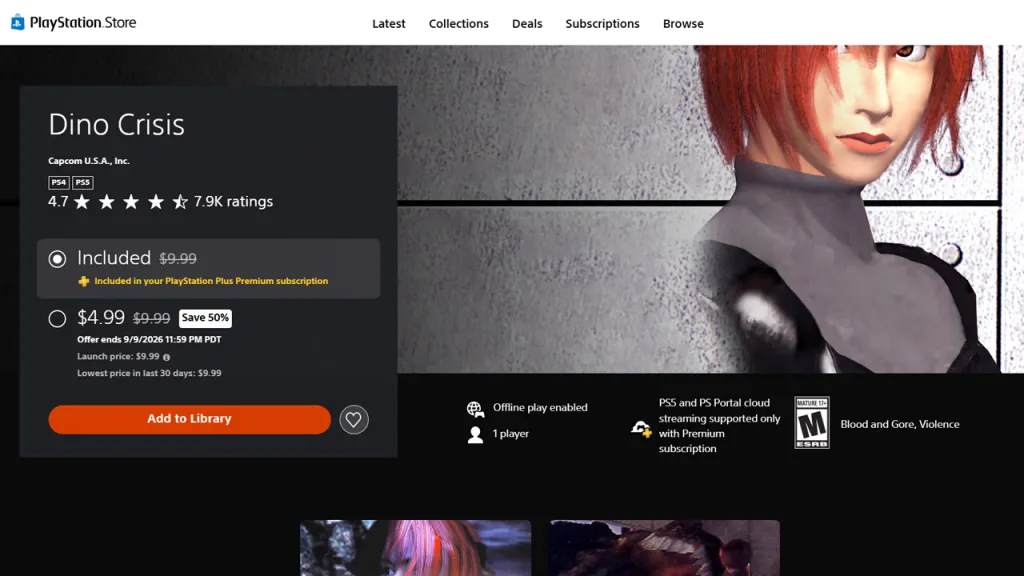Click 'Included in your PlayStation Plus Premium subscription'

coord(211,281)
